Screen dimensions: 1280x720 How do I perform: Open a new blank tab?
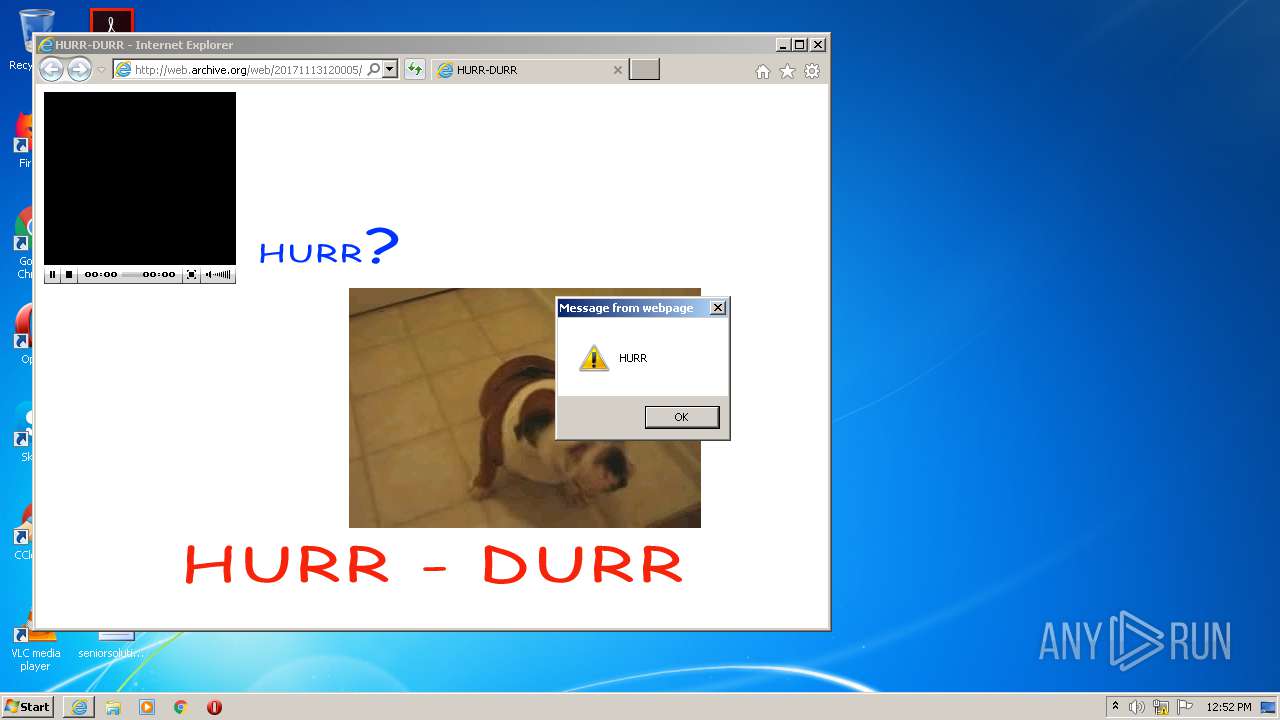[644, 70]
